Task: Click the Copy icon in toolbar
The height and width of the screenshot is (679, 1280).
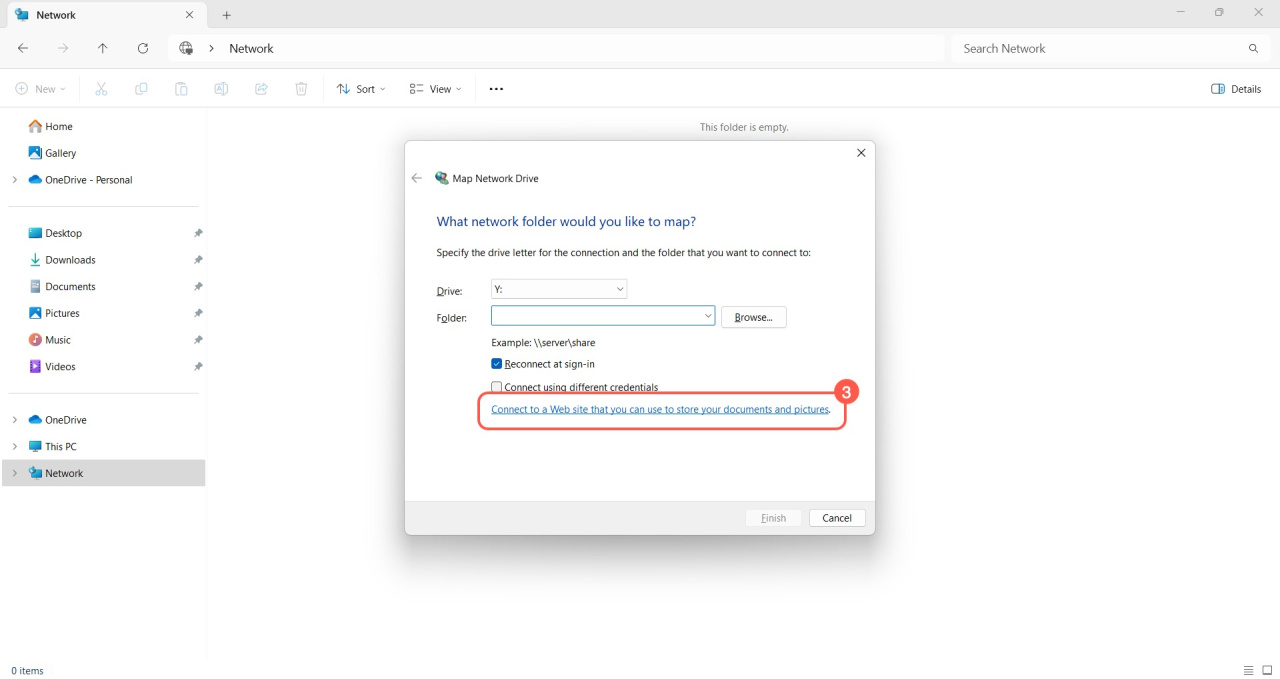Action: [141, 89]
